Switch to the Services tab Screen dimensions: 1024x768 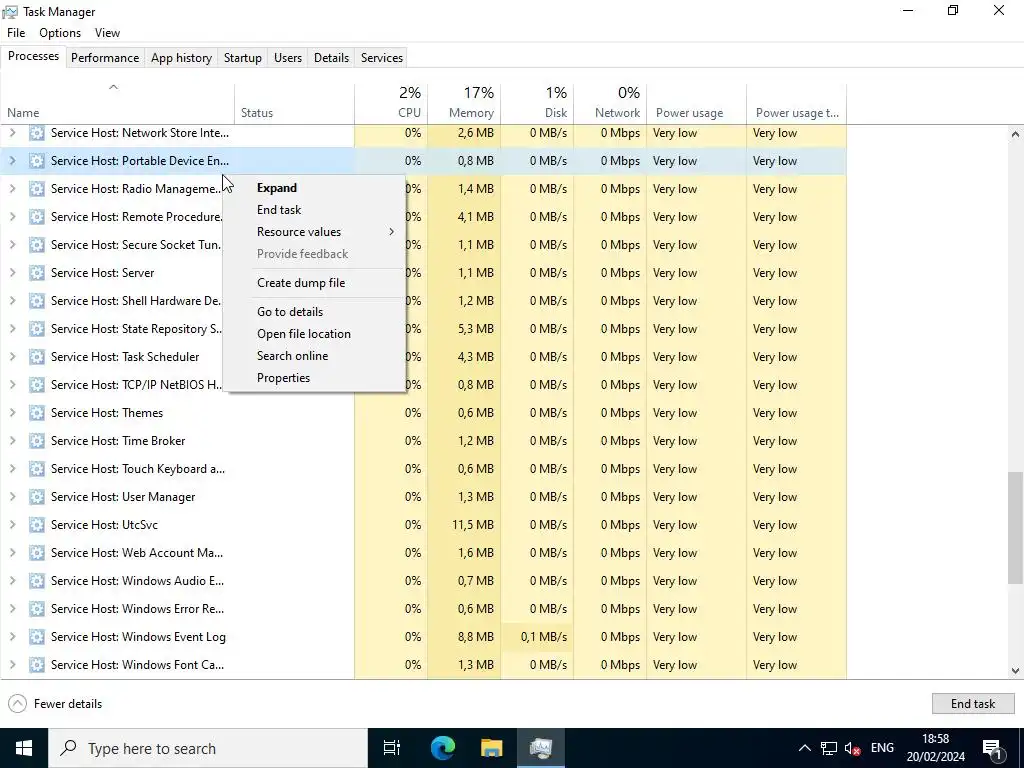point(382,57)
